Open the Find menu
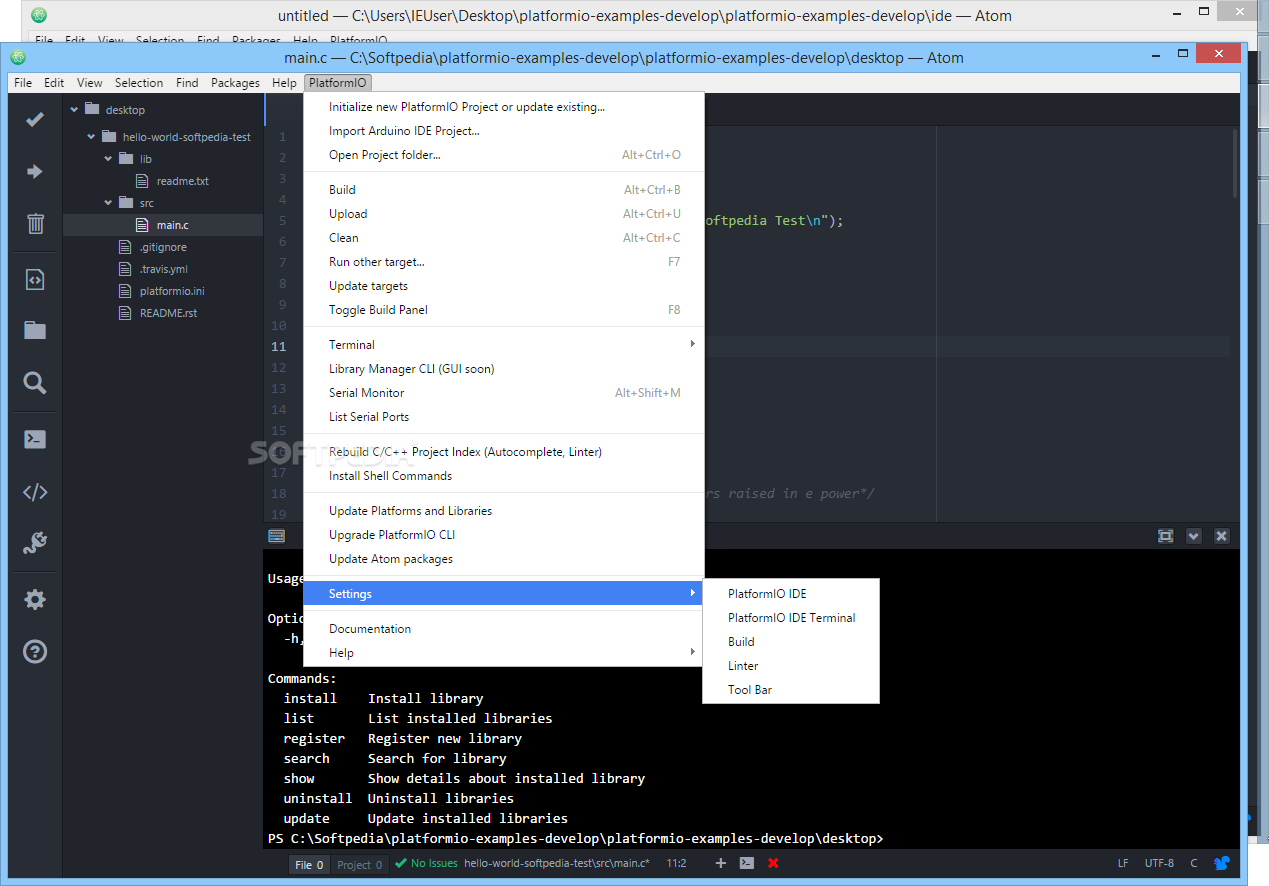The image size is (1269, 886). 187,83
